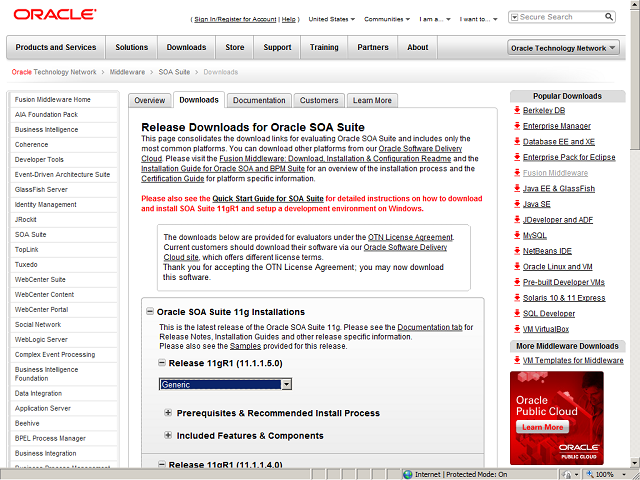Image resolution: width=640 pixels, height=480 pixels.
Task: Expand Included Features & Components
Action: [x=168, y=436]
